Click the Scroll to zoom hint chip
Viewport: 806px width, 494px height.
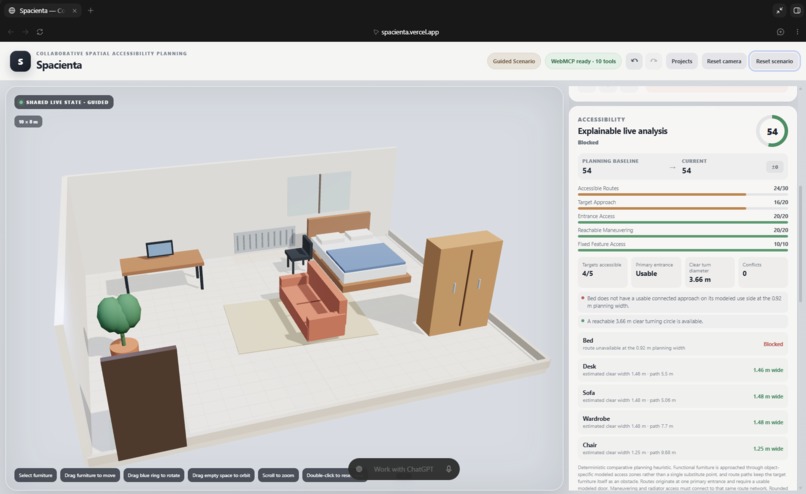(278, 475)
